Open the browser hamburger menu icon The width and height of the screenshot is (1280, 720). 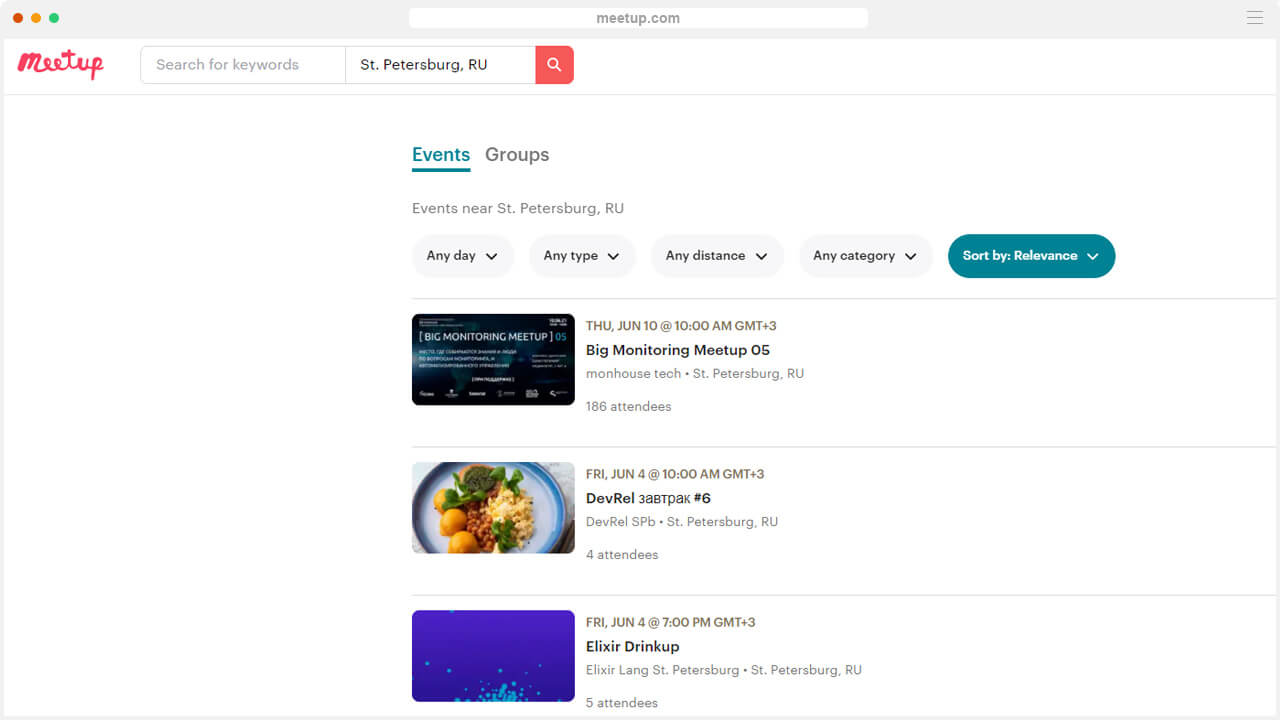tap(1254, 18)
